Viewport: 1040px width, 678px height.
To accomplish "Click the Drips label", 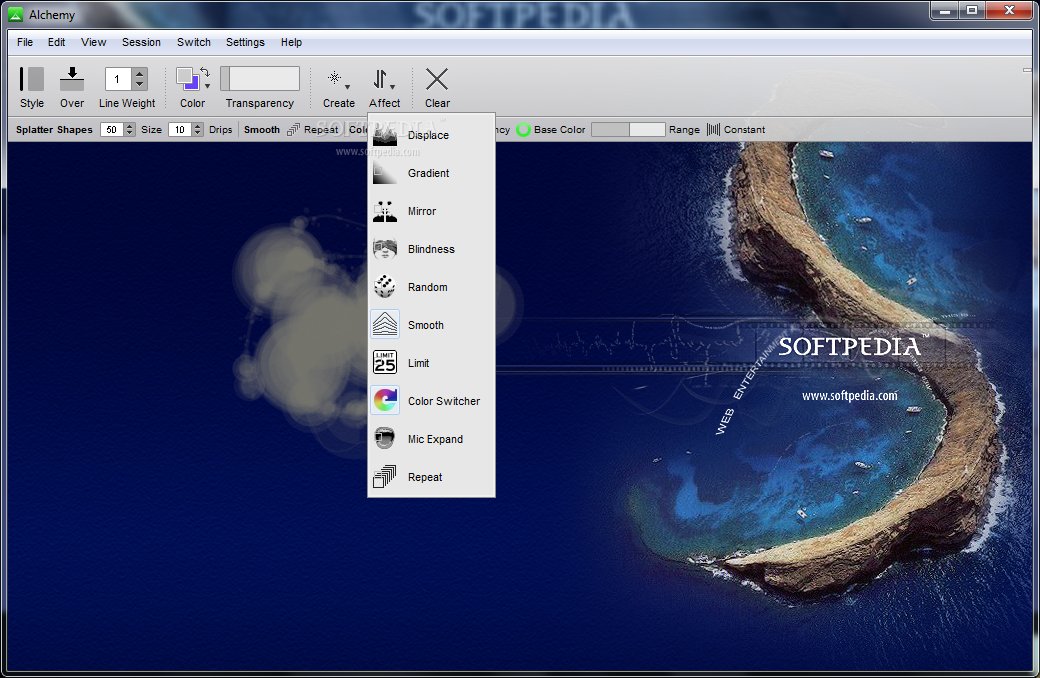I will 221,129.
